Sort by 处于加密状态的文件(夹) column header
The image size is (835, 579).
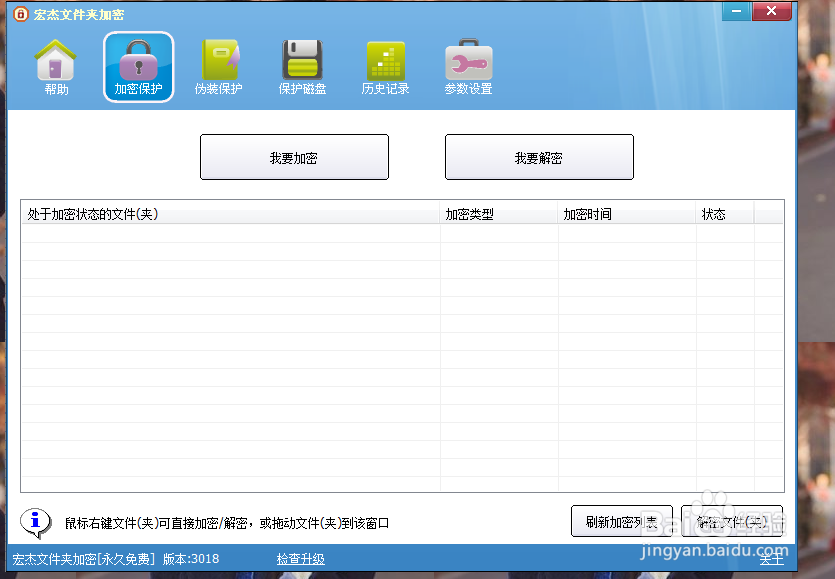[230, 214]
